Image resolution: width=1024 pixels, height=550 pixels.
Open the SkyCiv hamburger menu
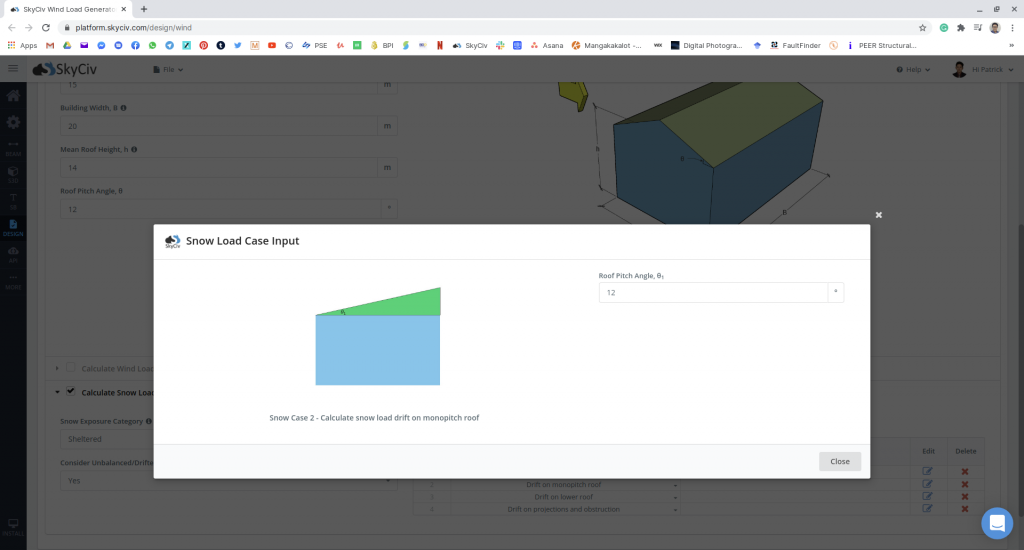click(x=13, y=69)
